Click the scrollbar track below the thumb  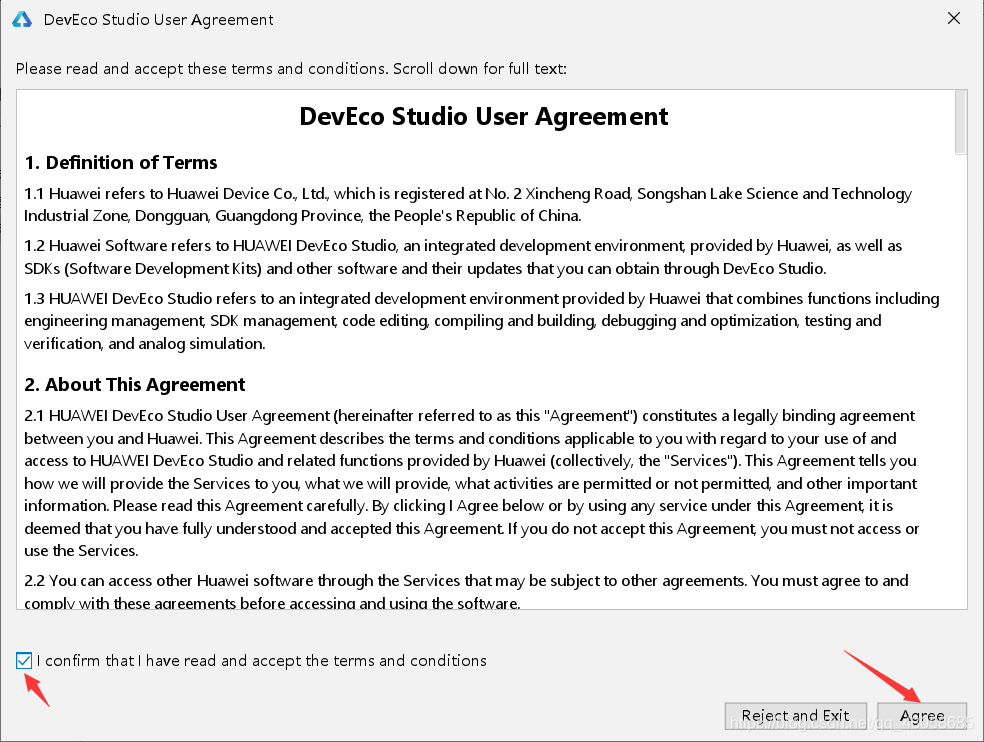coord(961,381)
